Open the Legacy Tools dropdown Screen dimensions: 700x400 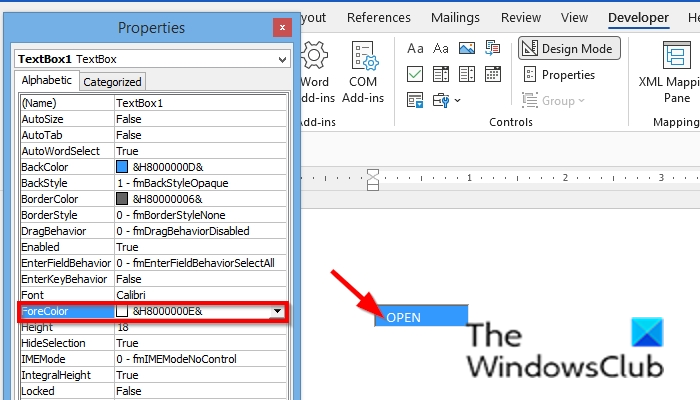pyautogui.click(x=446, y=100)
